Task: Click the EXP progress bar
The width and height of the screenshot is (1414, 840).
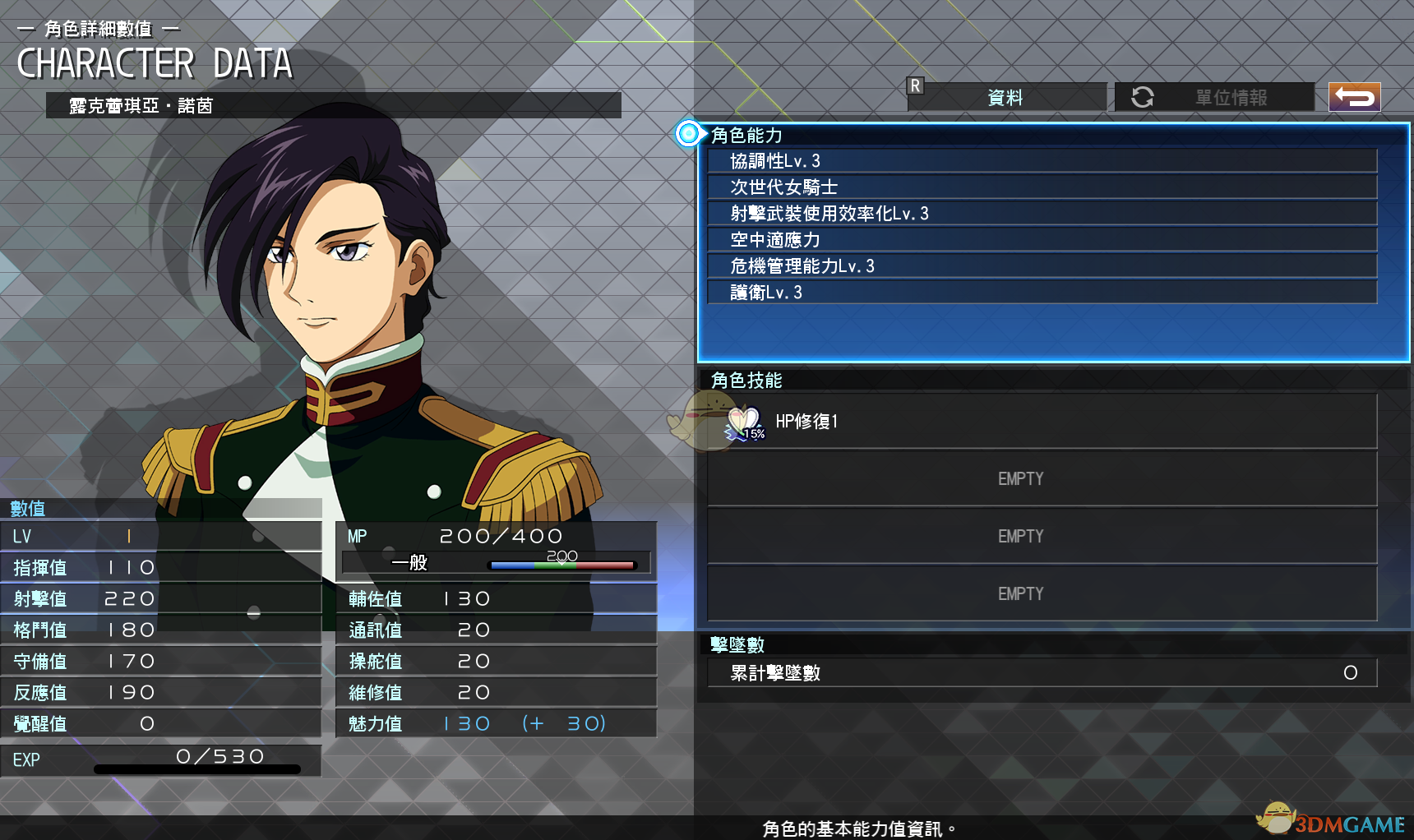Action: [197, 769]
